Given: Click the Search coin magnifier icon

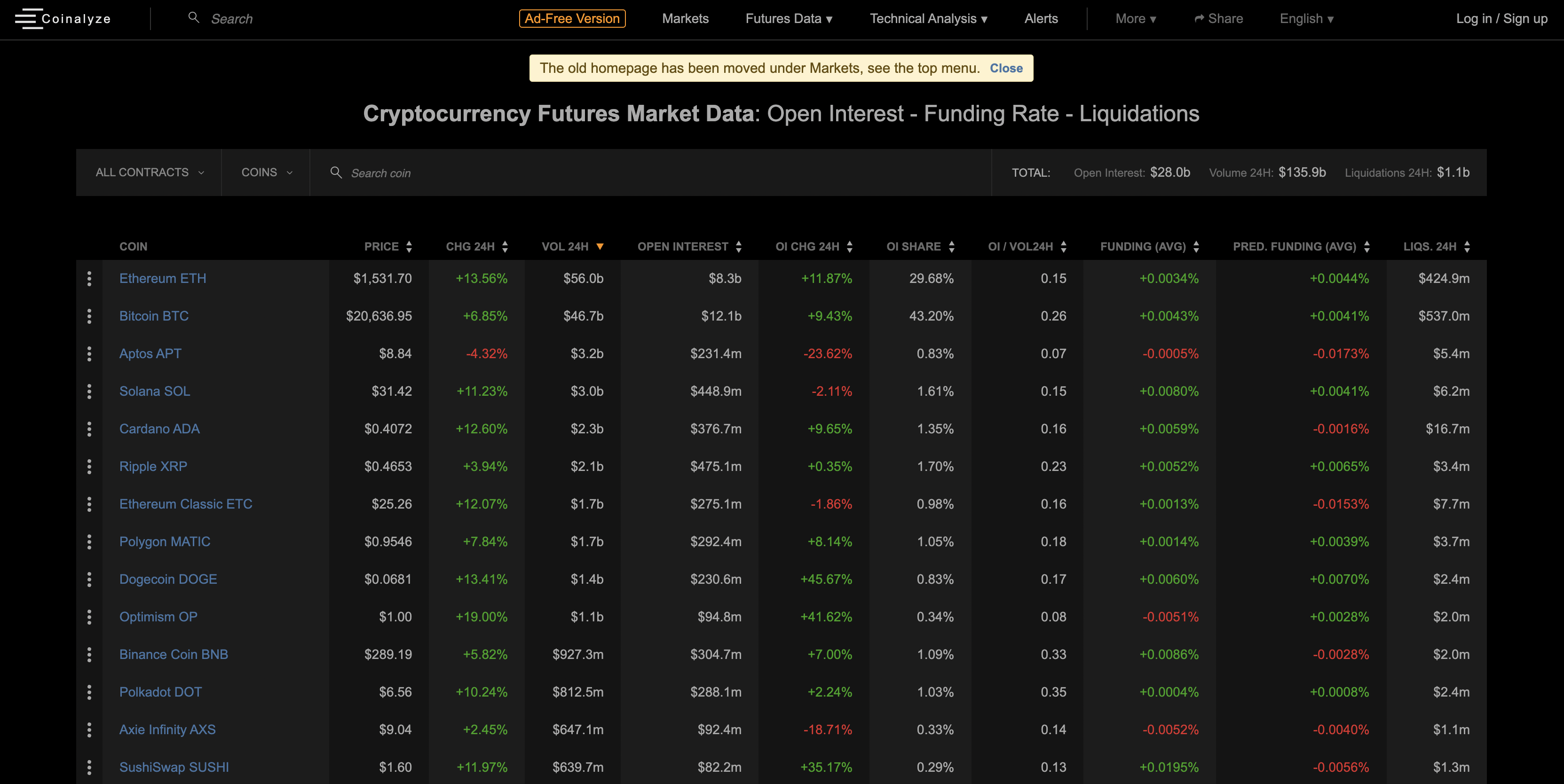Looking at the screenshot, I should [x=336, y=172].
